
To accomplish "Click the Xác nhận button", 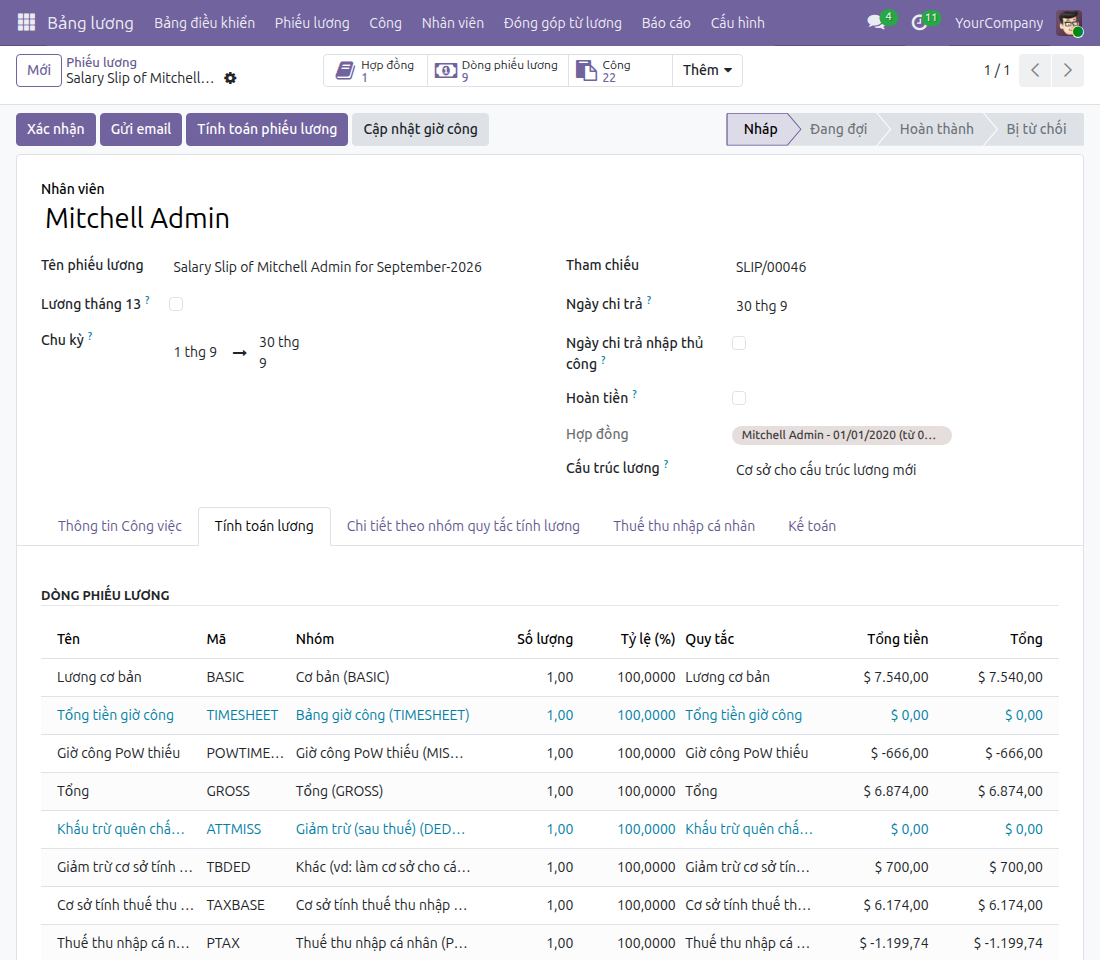I will click(x=55, y=129).
